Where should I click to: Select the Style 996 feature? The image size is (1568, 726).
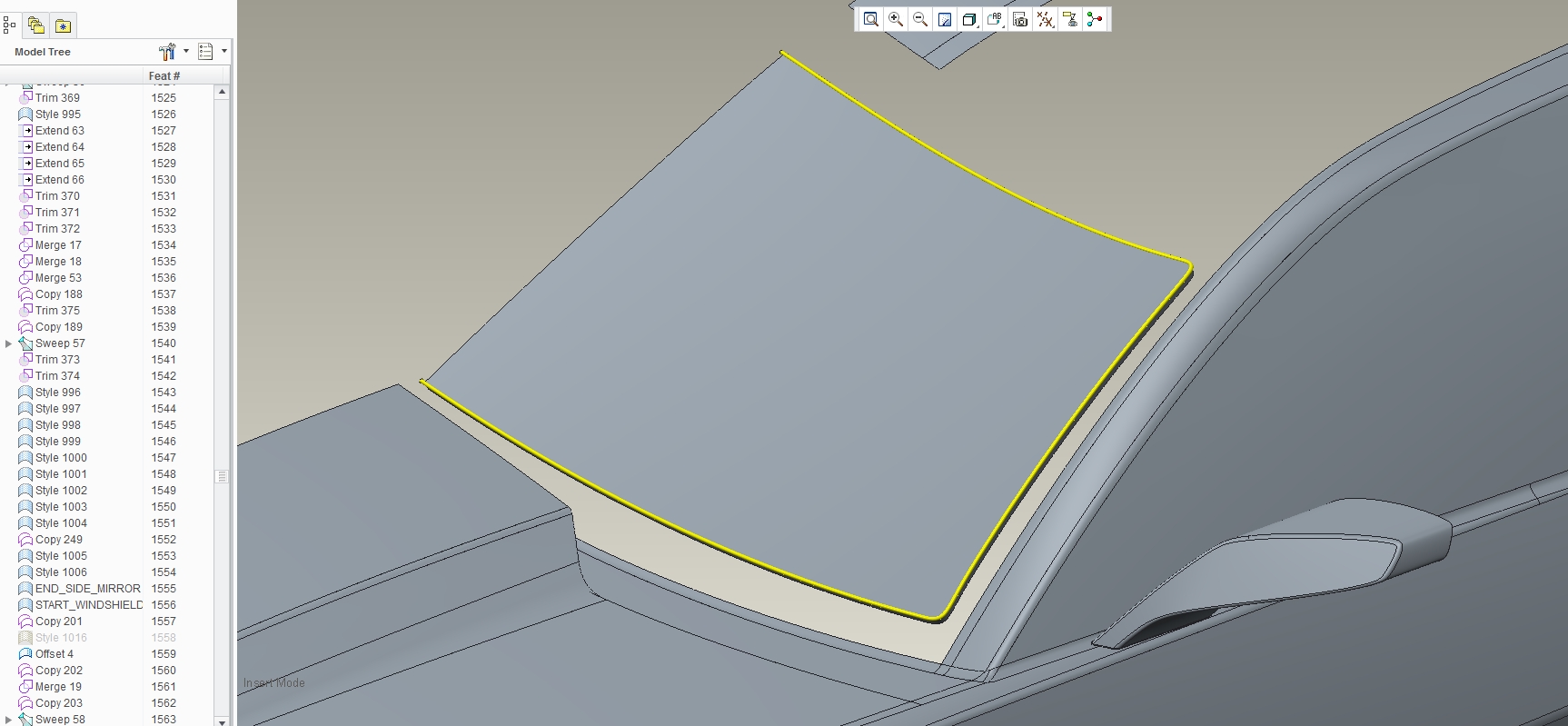(x=58, y=393)
